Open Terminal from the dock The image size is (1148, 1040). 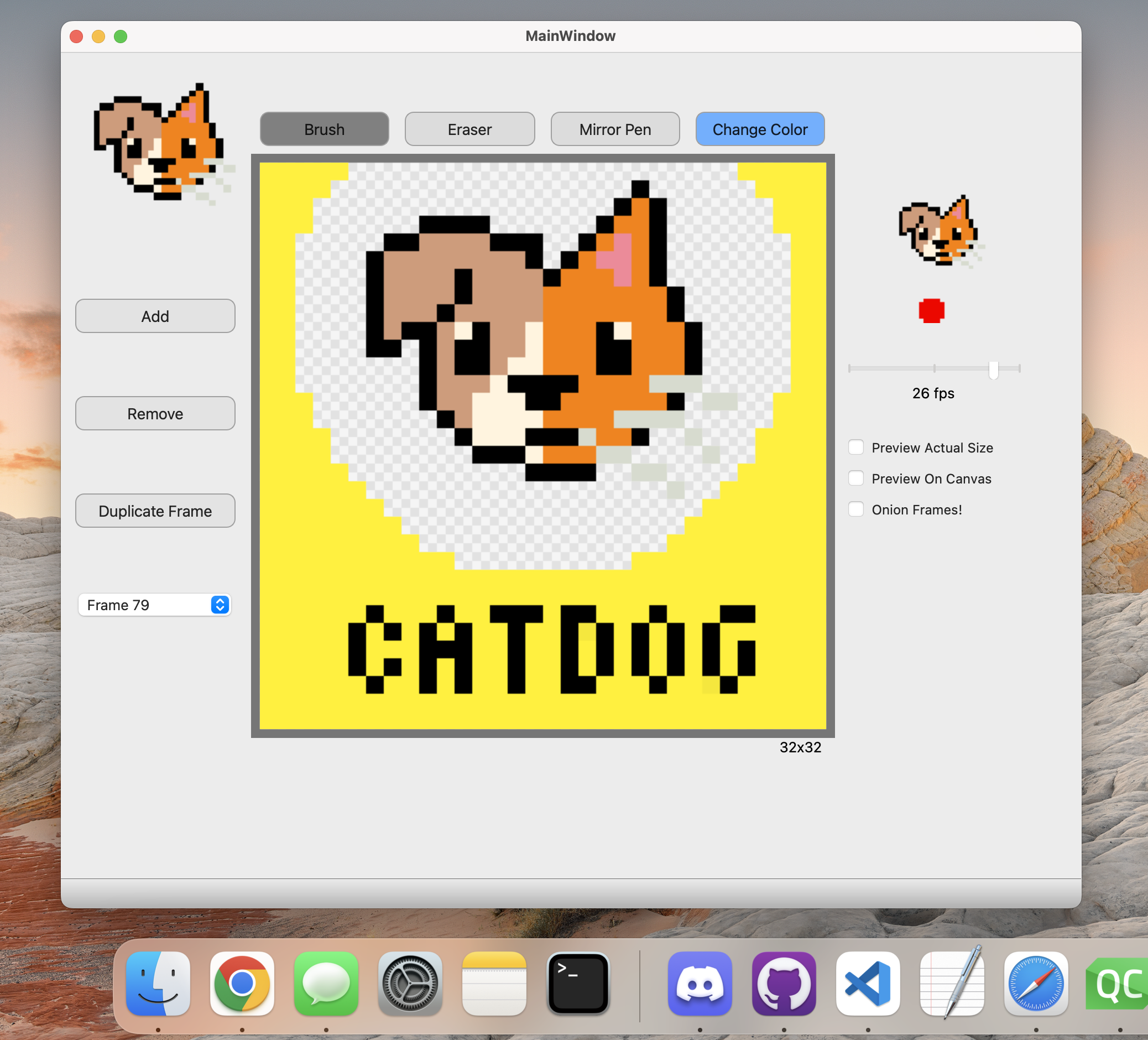pyautogui.click(x=578, y=983)
